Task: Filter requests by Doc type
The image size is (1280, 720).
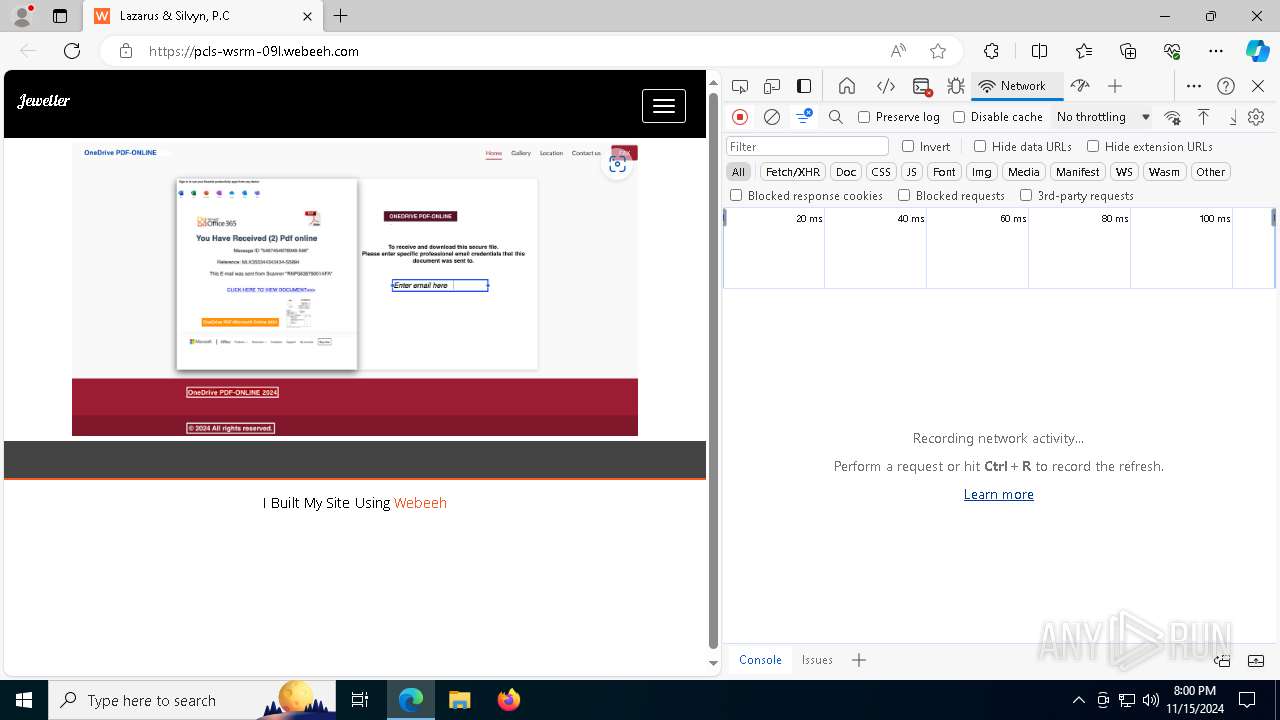Action: [846, 172]
